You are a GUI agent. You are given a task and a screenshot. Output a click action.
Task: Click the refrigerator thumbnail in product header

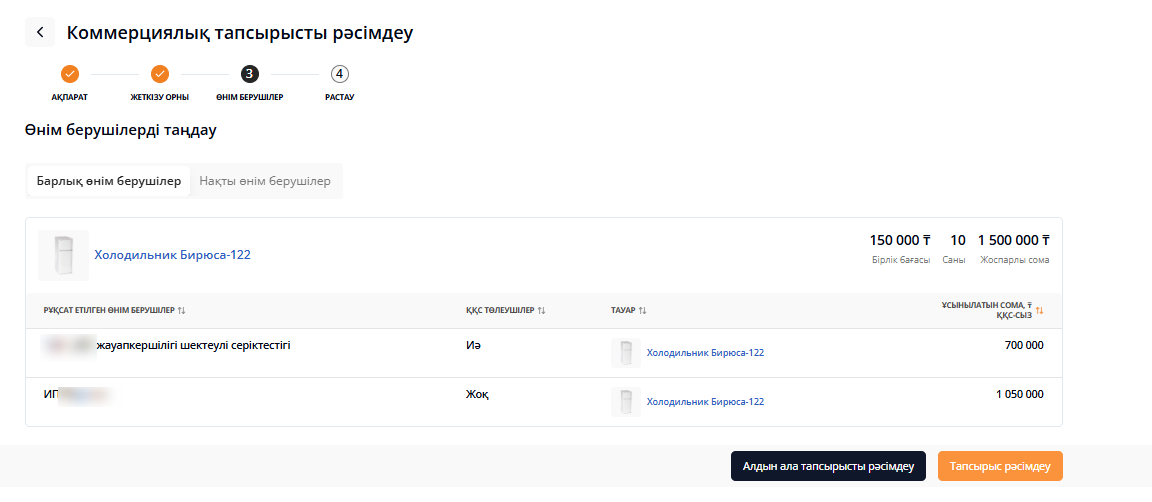click(x=63, y=255)
